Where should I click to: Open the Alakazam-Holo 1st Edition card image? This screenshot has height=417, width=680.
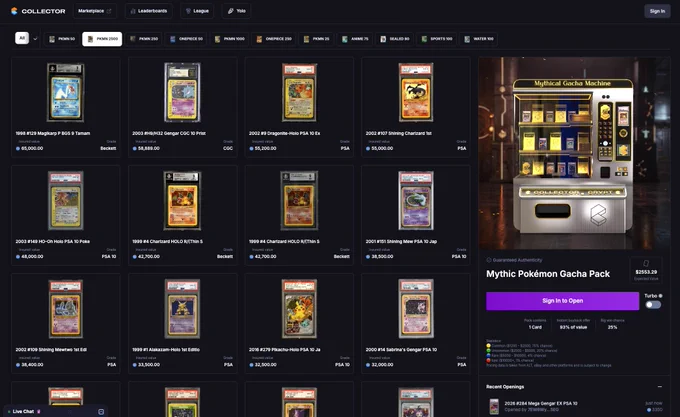(182, 309)
